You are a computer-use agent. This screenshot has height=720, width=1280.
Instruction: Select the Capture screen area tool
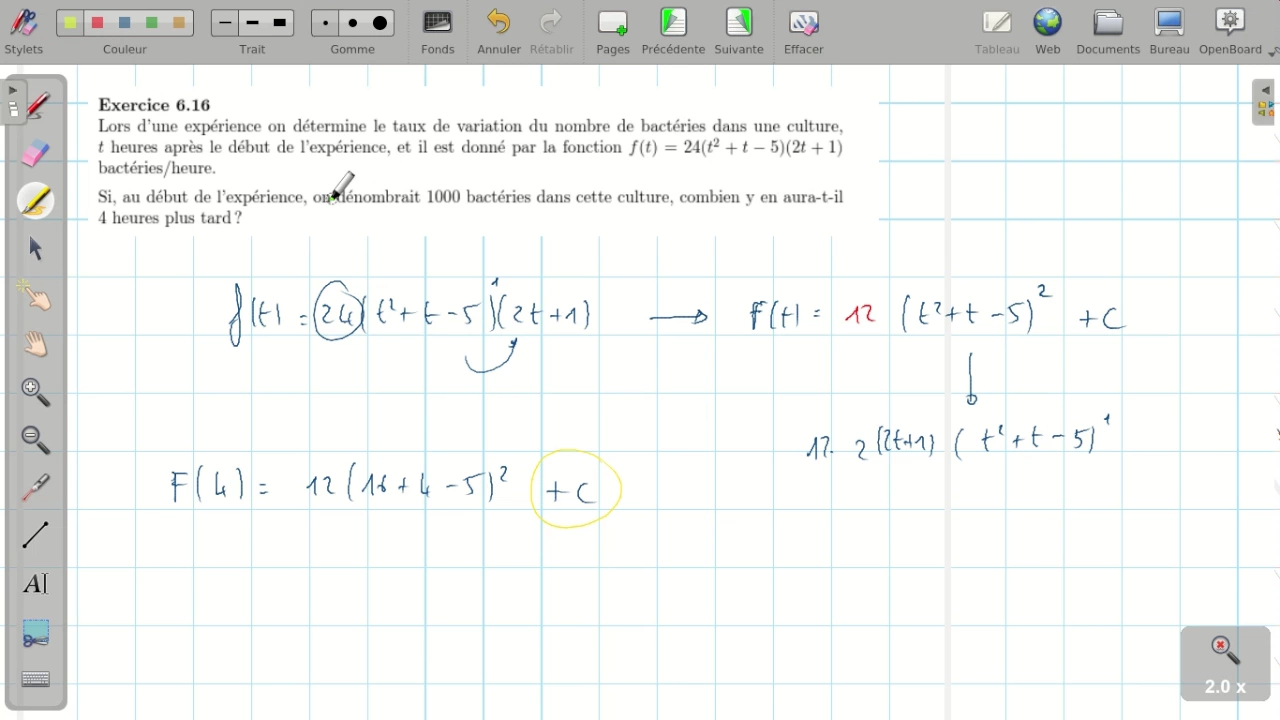pos(36,632)
